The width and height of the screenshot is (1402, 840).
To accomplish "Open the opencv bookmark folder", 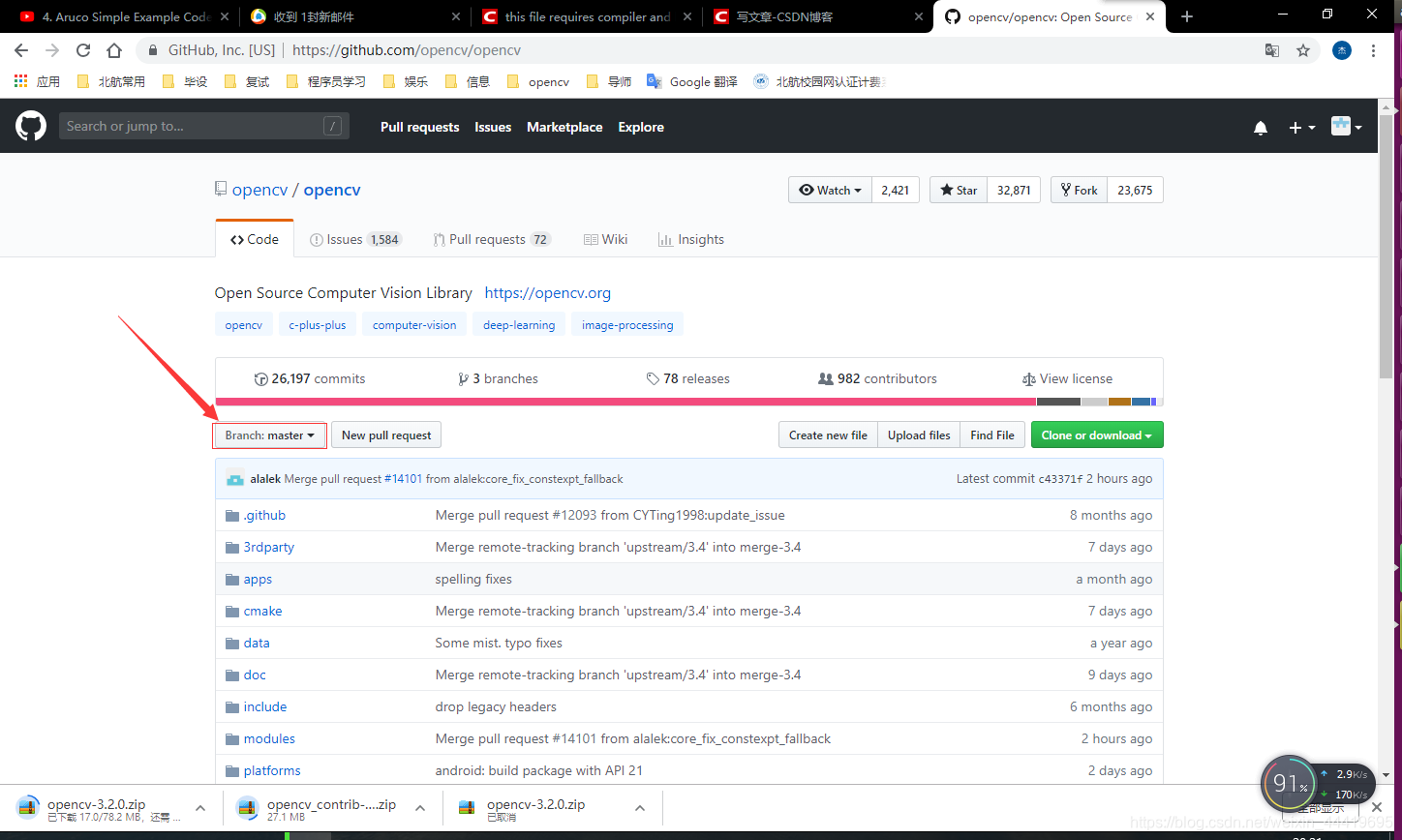I will point(538,81).
